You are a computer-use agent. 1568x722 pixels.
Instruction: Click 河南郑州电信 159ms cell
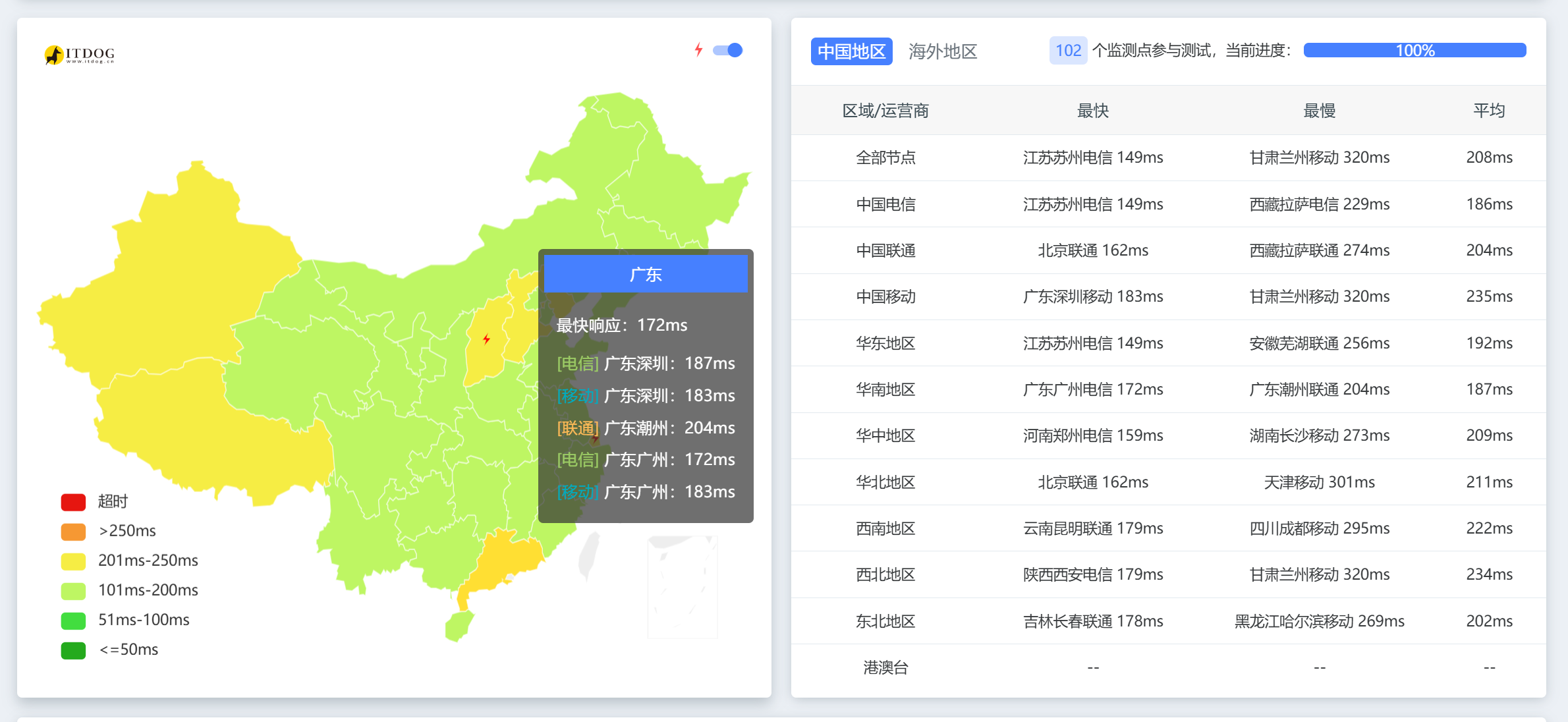point(1093,435)
